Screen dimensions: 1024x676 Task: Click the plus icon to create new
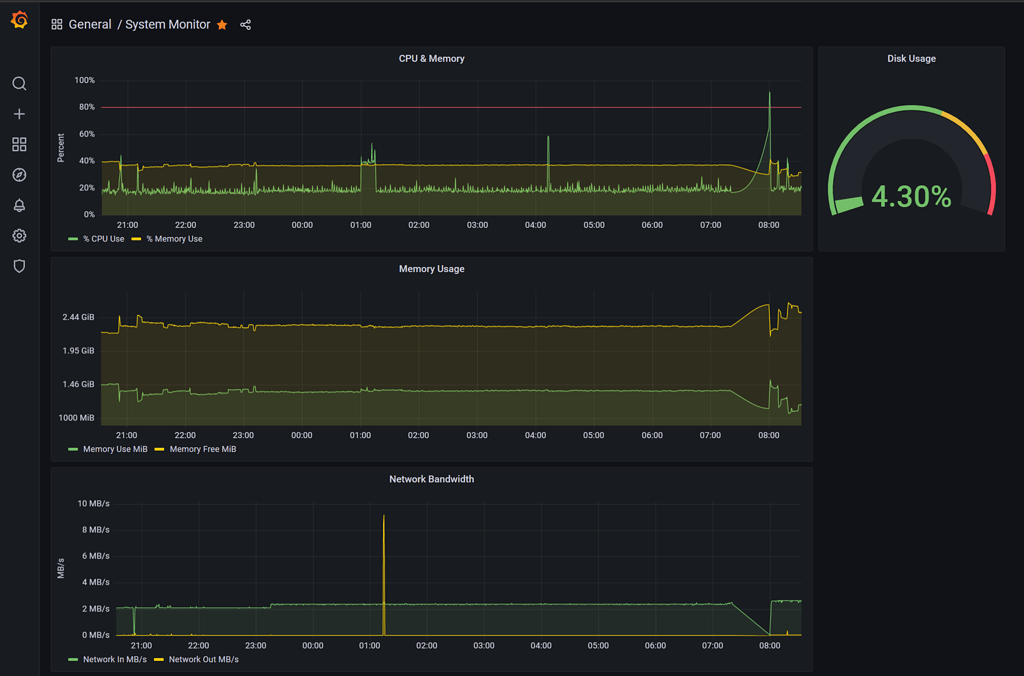pos(19,114)
